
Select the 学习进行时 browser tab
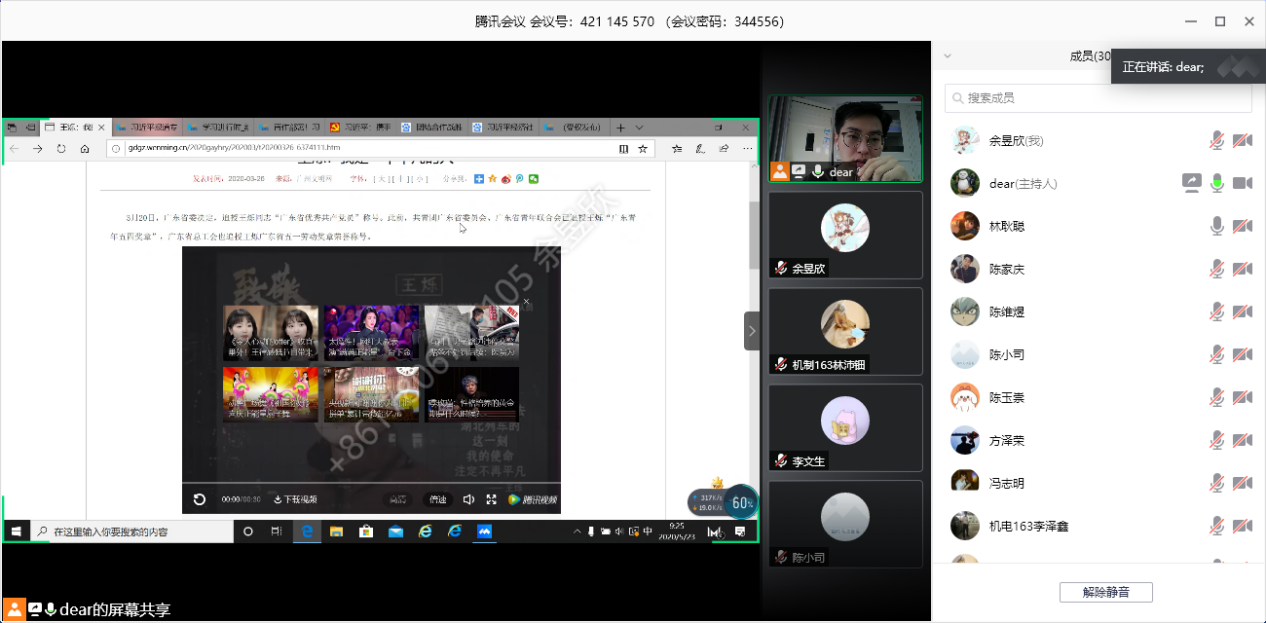[x=217, y=128]
